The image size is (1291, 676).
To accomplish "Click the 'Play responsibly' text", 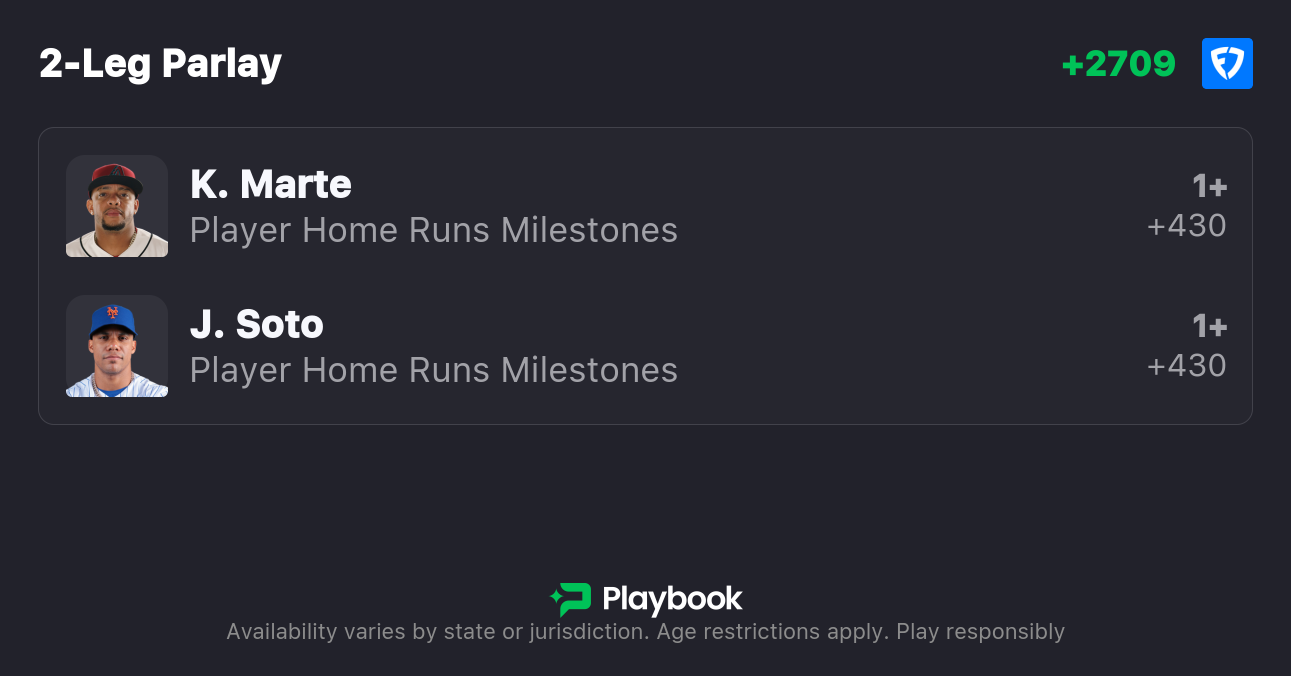I will [x=980, y=632].
